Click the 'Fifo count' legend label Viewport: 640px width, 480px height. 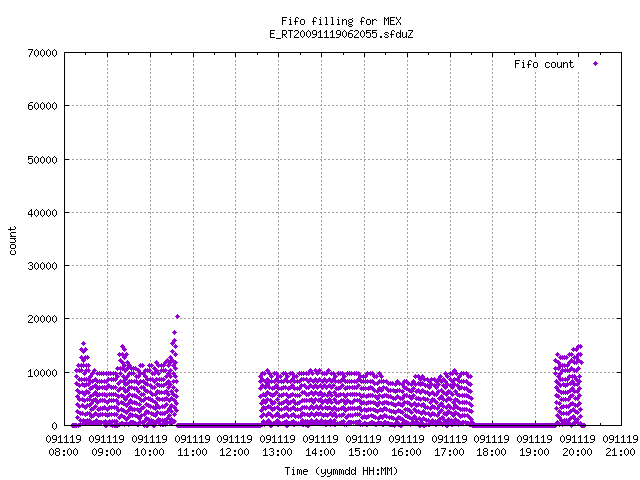pos(544,64)
